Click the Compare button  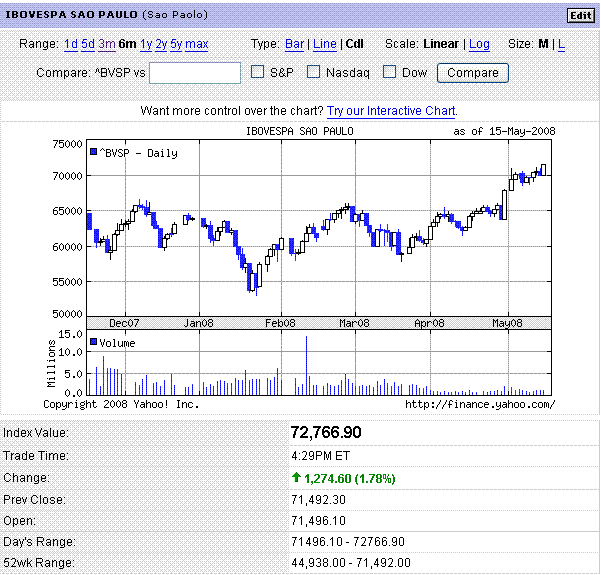click(473, 73)
